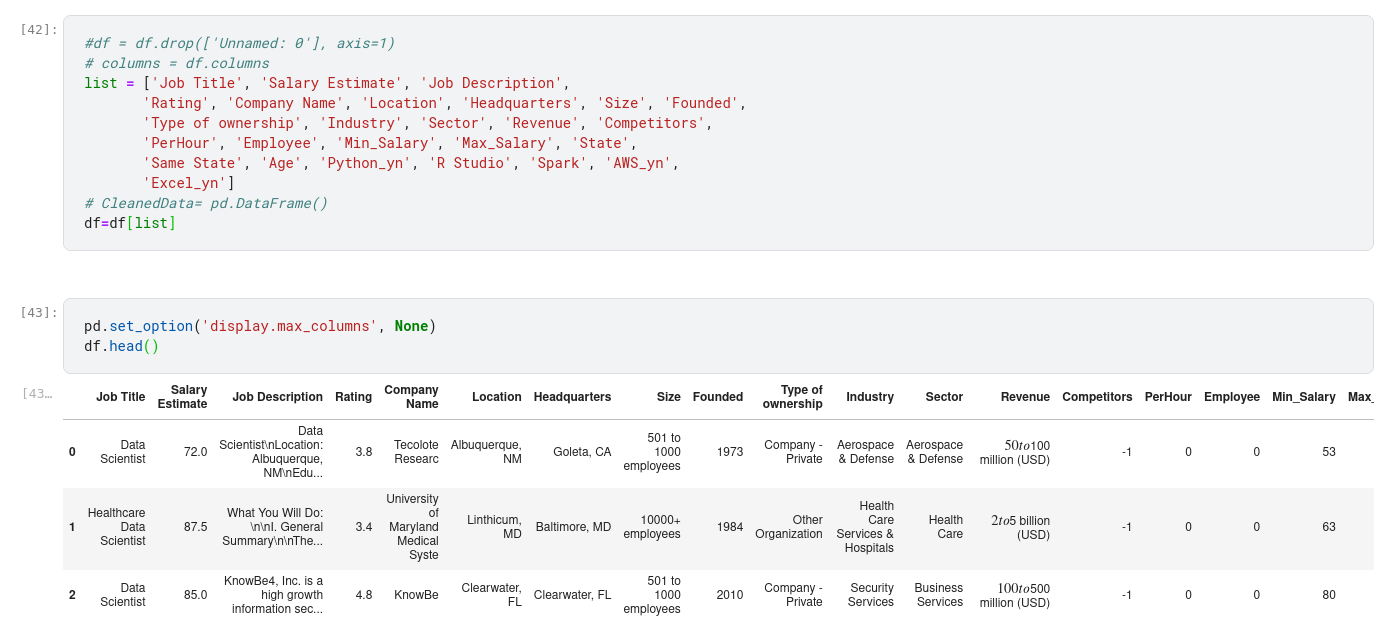
Task: Select row index 1 in the dataframe
Action: click(72, 527)
